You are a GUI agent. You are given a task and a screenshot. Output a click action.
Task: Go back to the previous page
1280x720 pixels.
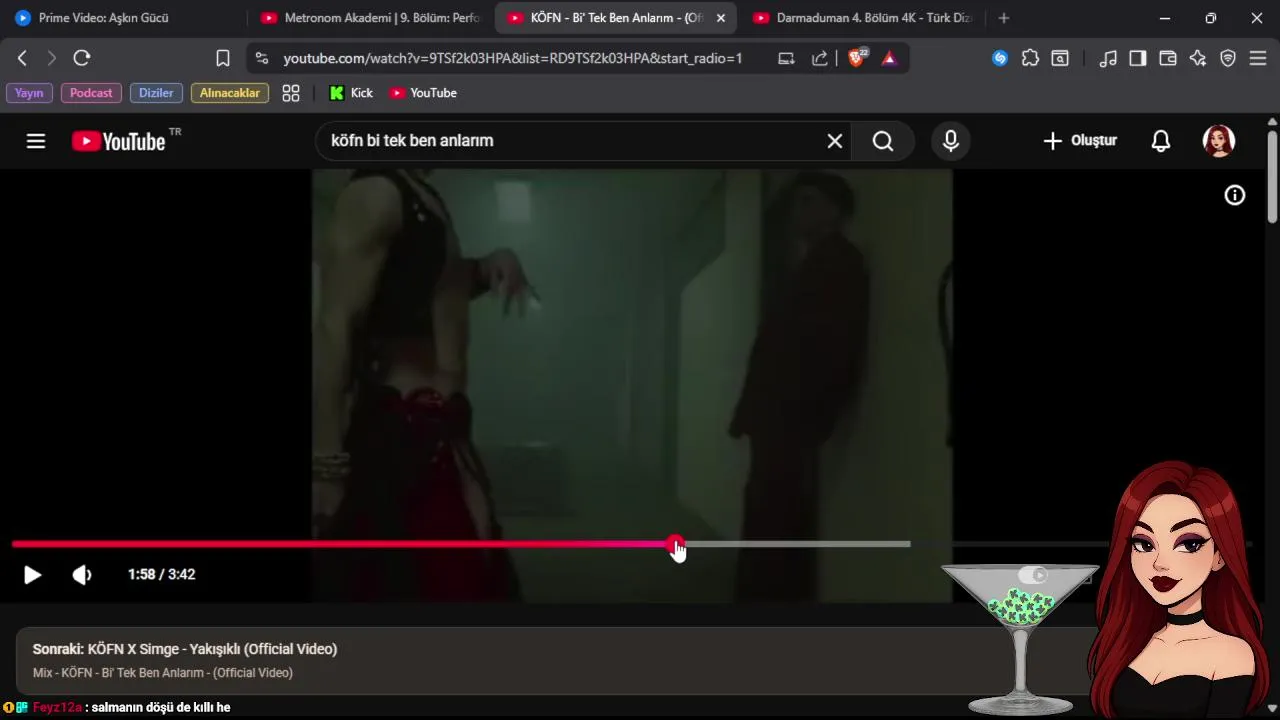pos(22,58)
